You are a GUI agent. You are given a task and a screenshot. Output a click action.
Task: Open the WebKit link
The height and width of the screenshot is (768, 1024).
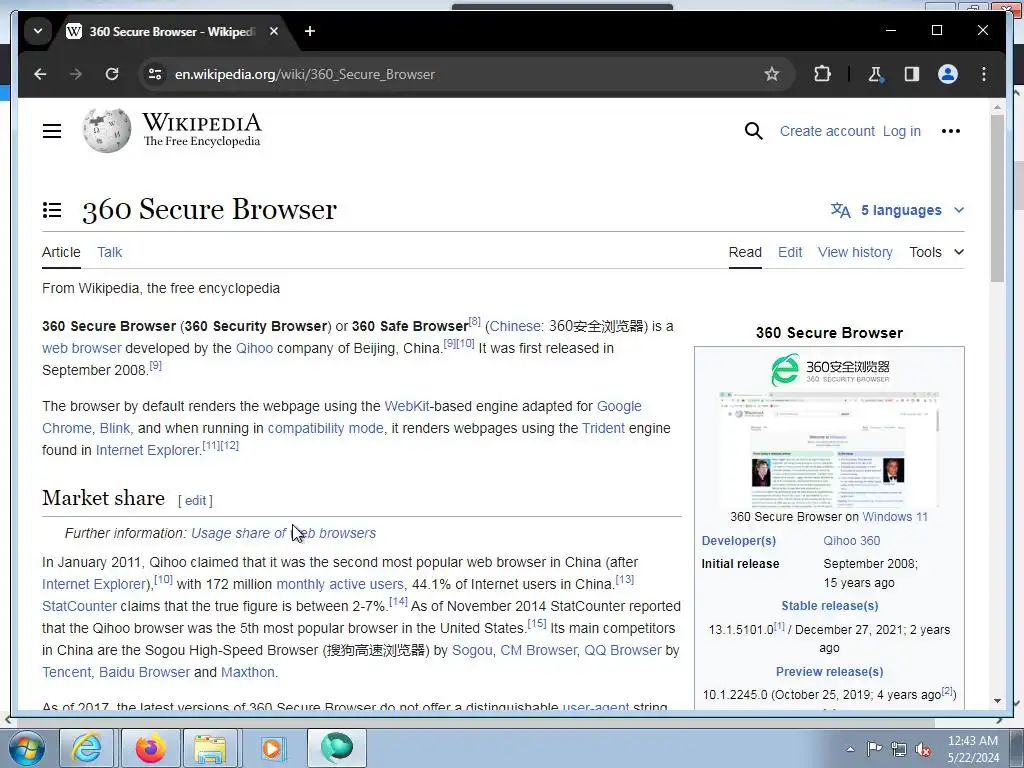point(407,406)
